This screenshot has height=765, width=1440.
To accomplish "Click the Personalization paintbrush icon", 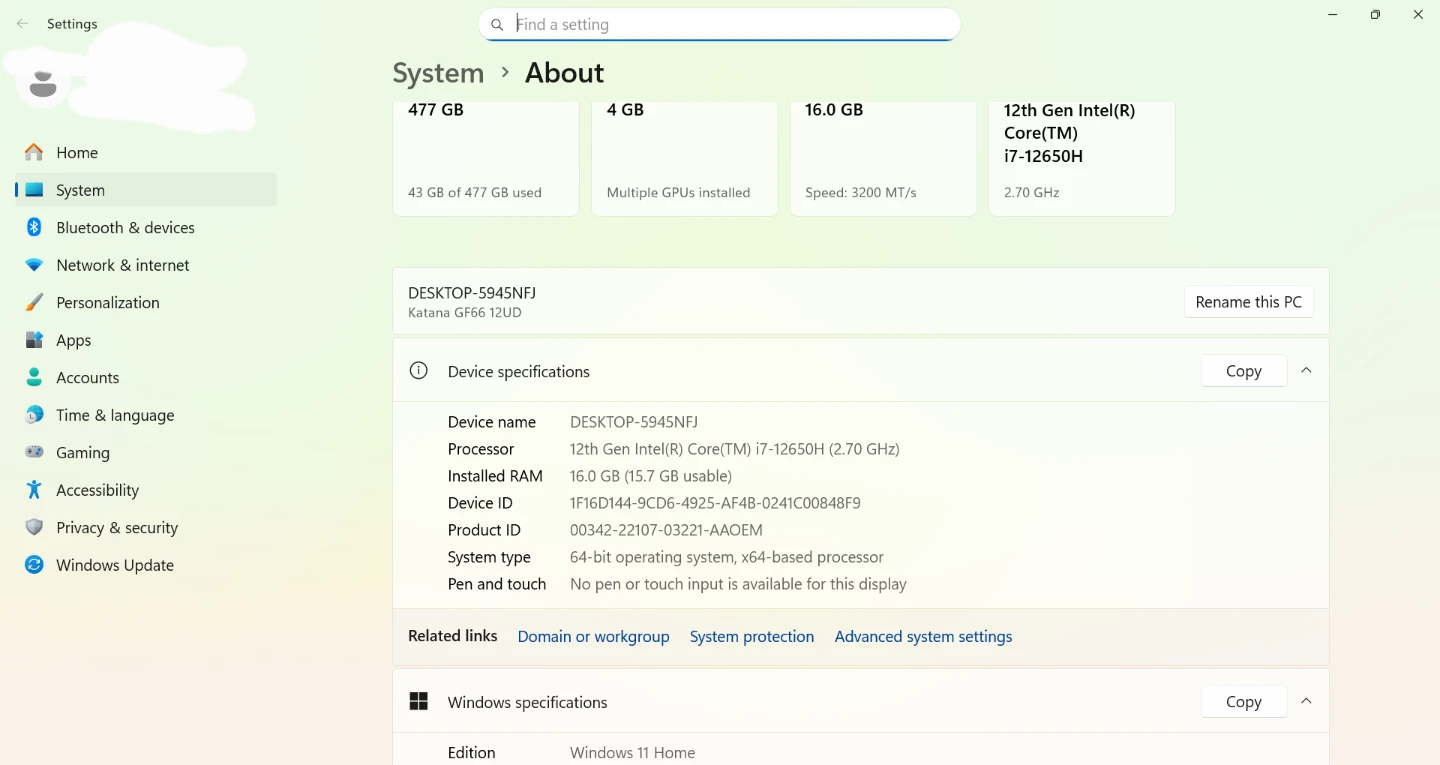I will (34, 303).
